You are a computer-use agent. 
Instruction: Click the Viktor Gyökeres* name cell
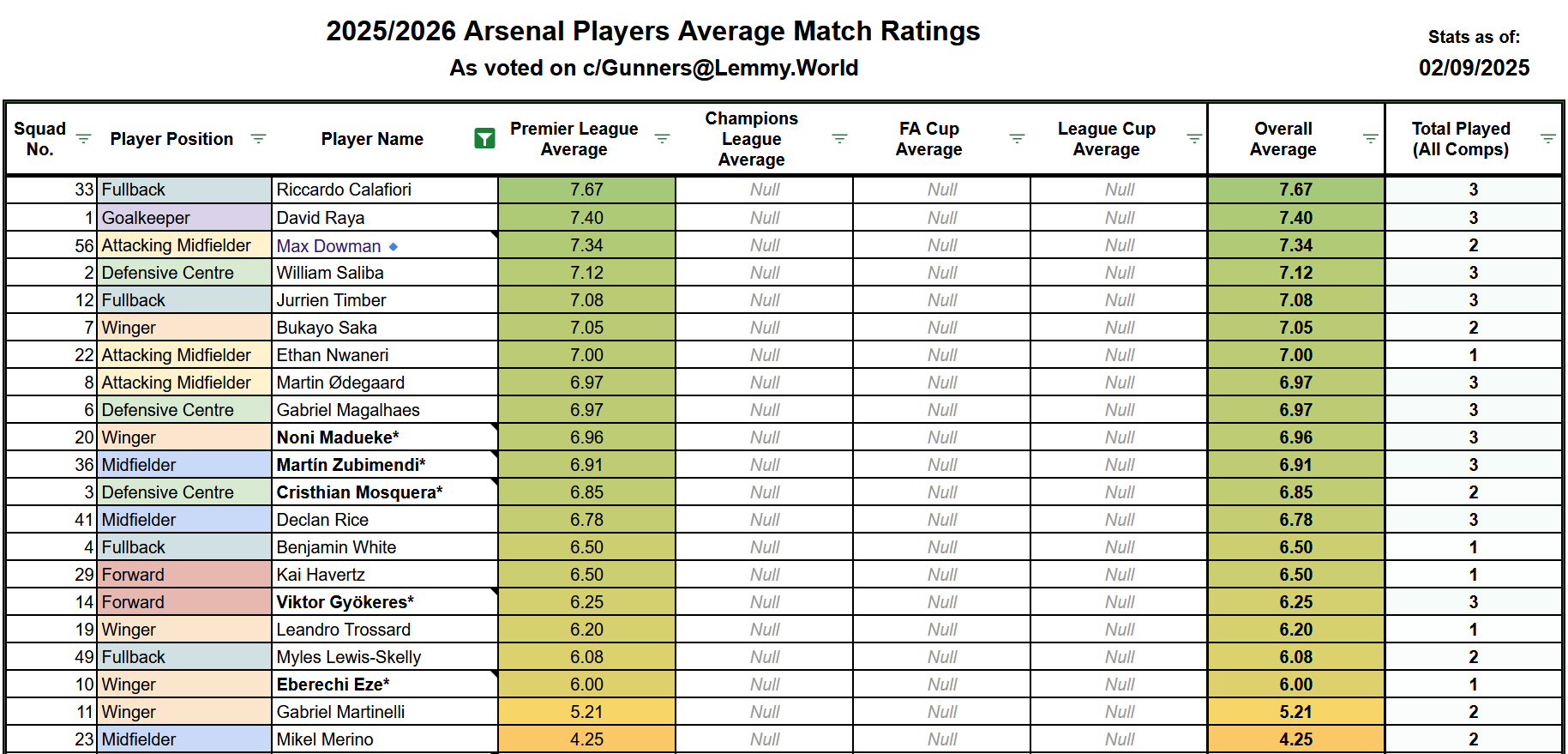click(x=384, y=602)
